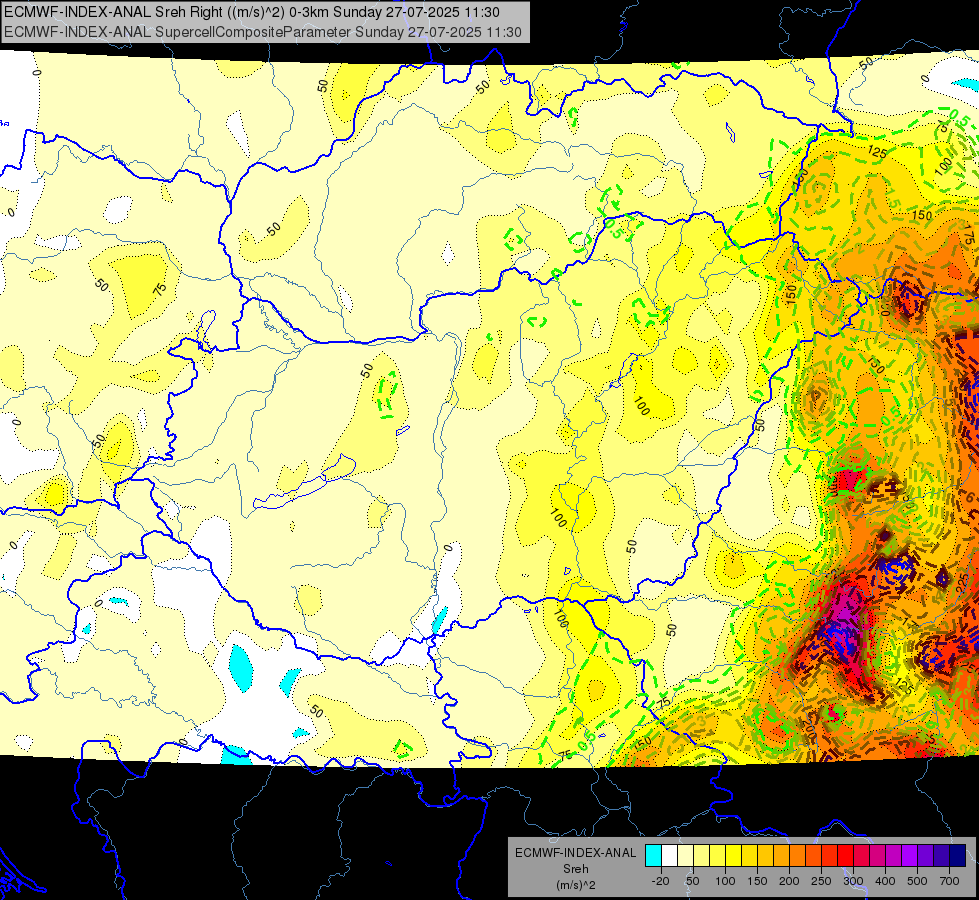
Task: Click the legend scale value 100
Action: pyautogui.click(x=725, y=881)
